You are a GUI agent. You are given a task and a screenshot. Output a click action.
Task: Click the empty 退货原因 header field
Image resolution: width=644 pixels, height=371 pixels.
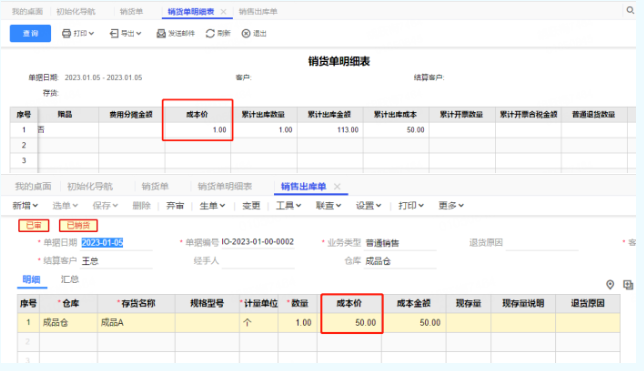coord(542,243)
